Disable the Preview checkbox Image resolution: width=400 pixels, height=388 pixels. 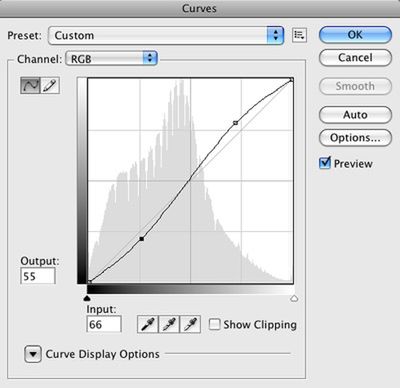click(325, 163)
